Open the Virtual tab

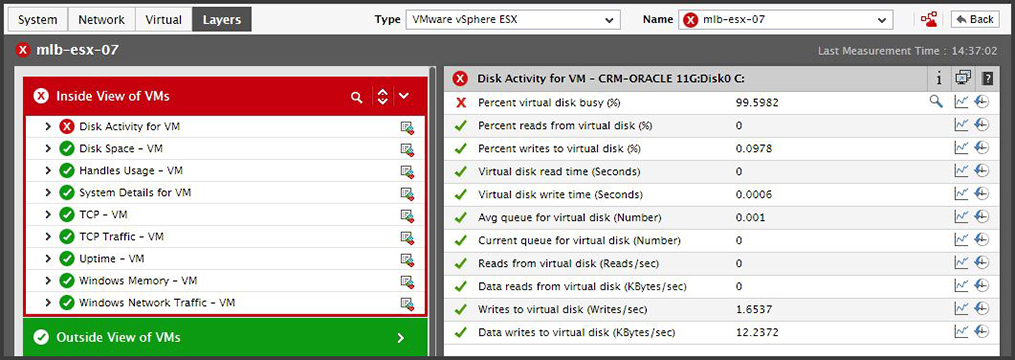click(164, 19)
